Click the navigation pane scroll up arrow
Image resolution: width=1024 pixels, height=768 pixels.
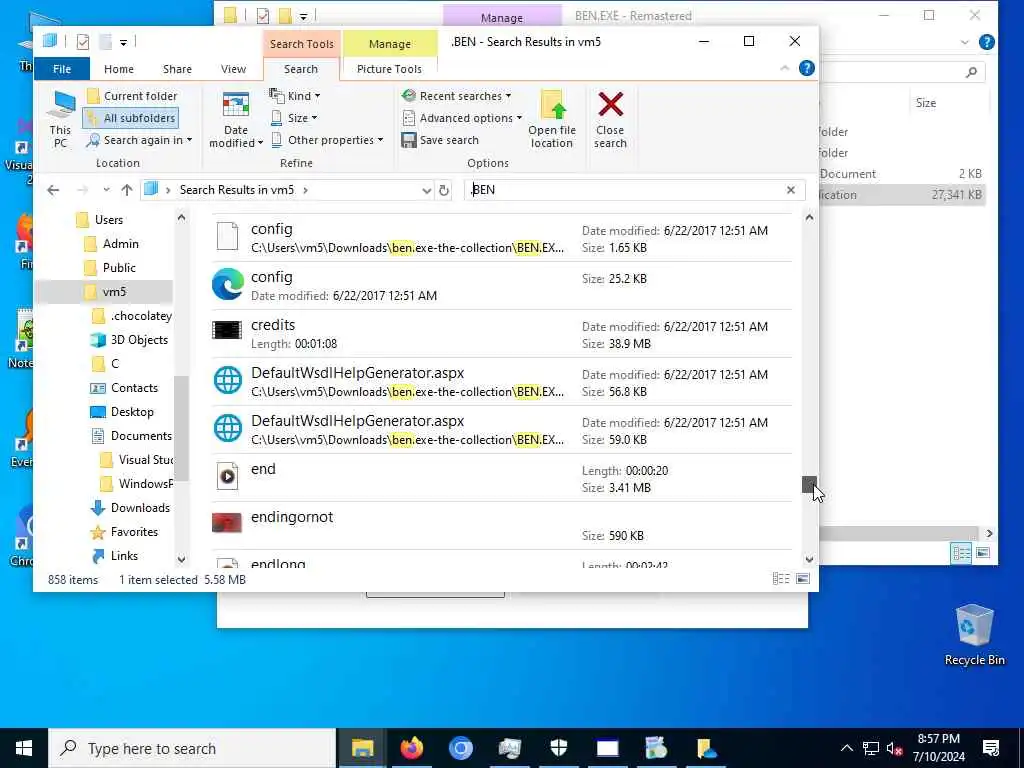[x=182, y=217]
